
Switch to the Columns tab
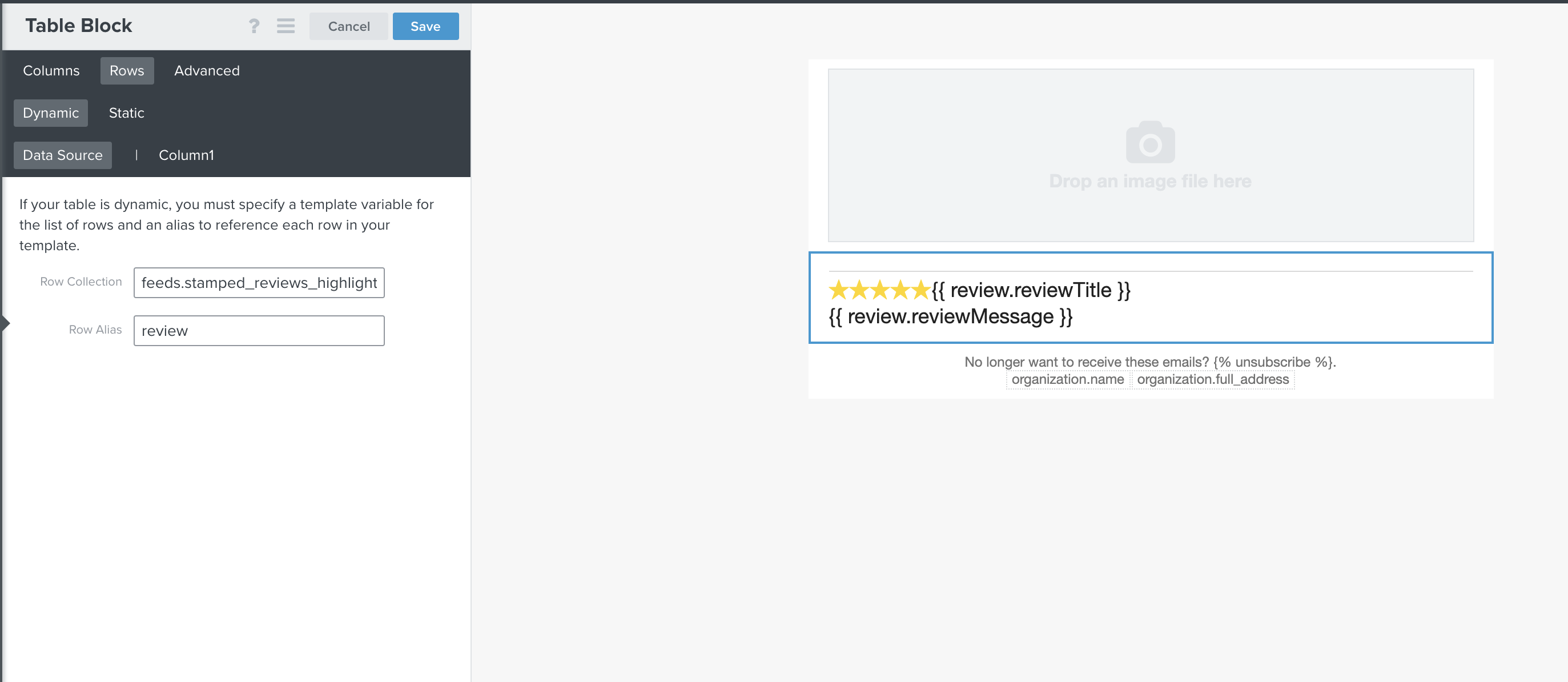pos(51,71)
